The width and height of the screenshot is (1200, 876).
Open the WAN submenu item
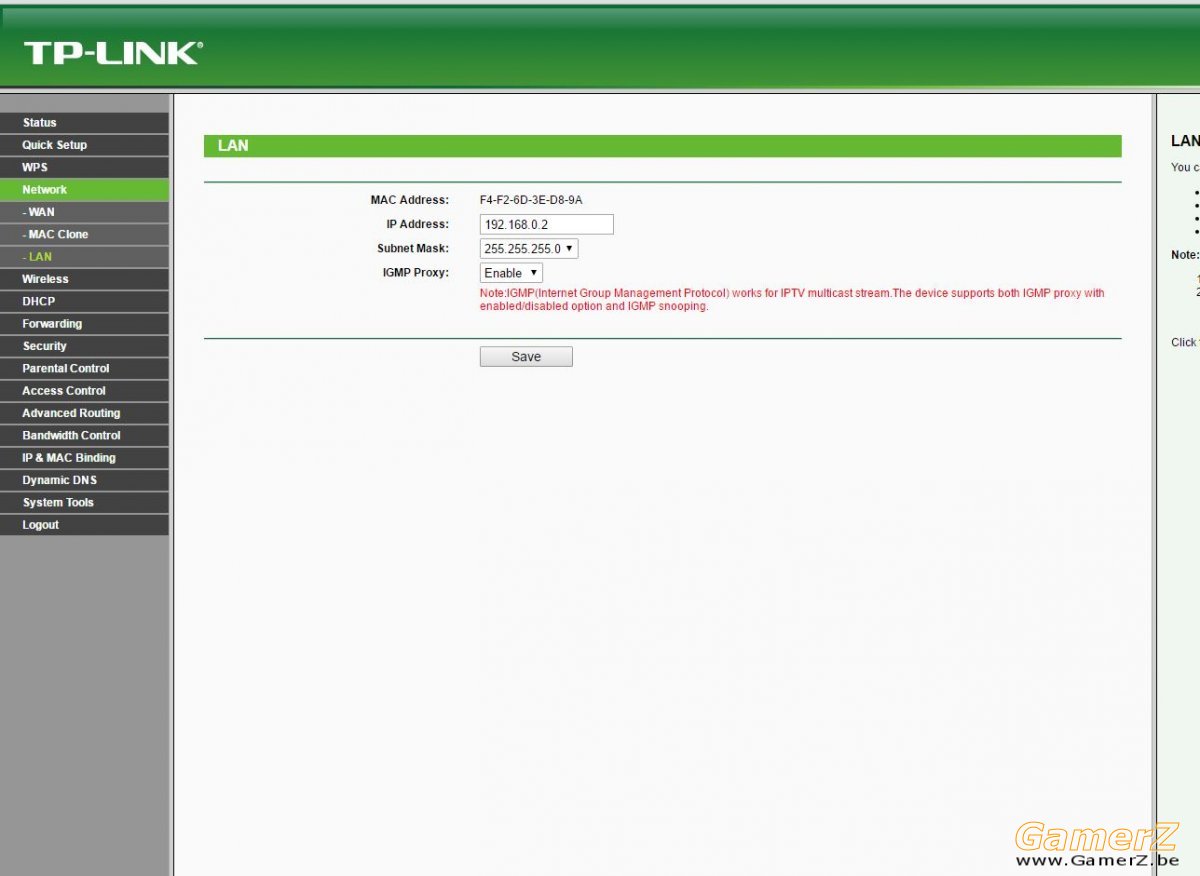coord(84,212)
